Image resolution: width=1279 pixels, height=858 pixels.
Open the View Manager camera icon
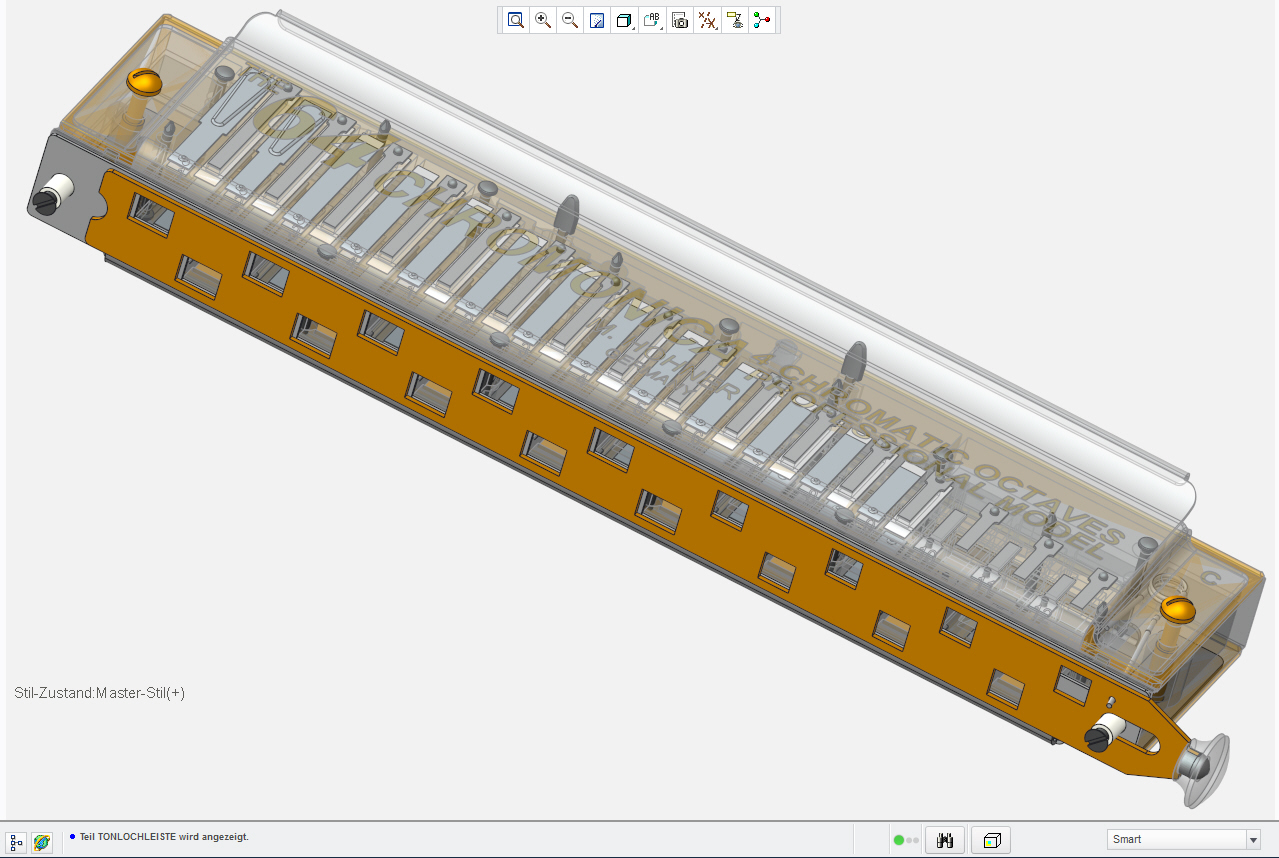coord(680,20)
